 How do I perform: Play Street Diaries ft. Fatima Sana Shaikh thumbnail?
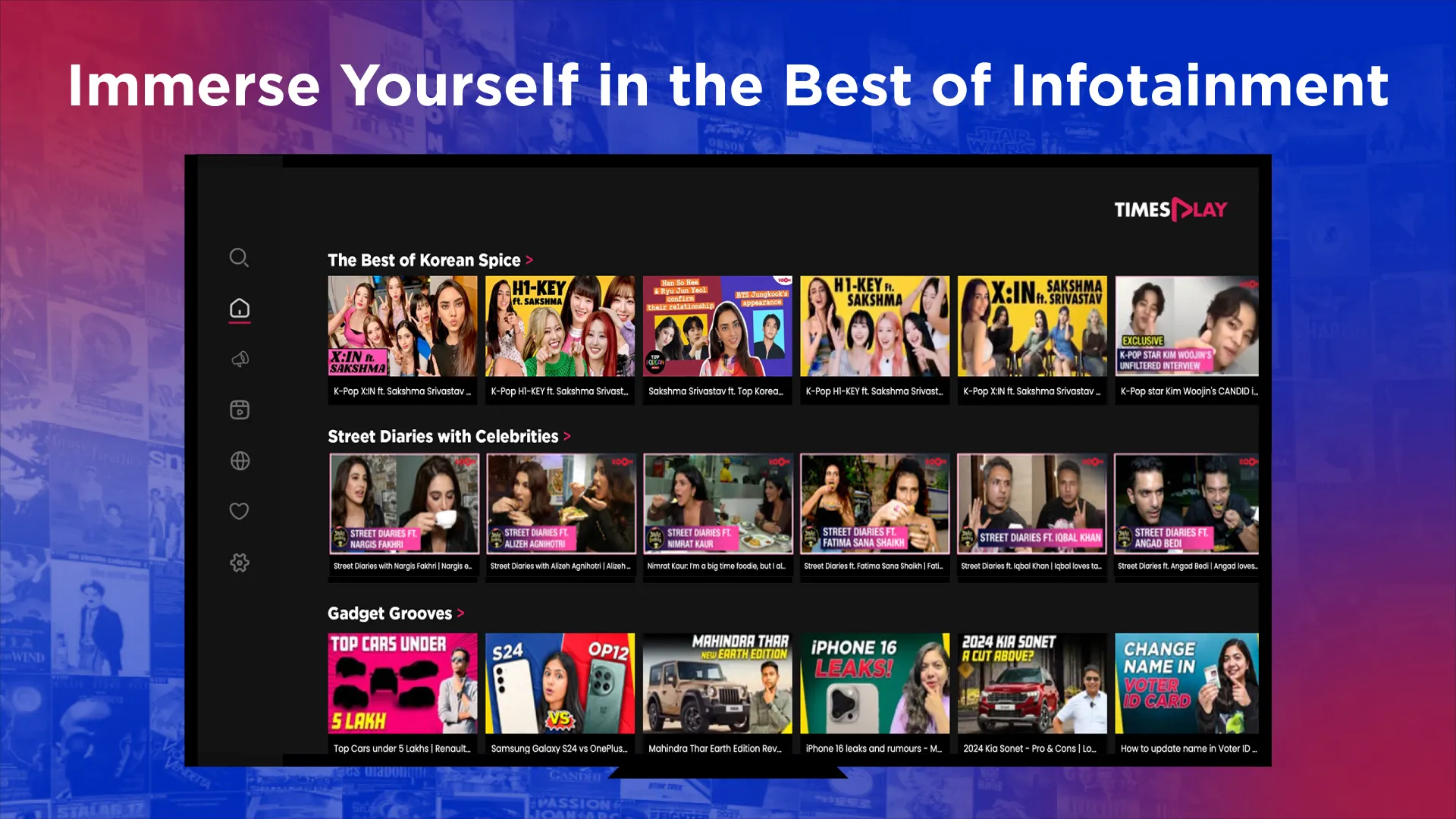pos(875,504)
